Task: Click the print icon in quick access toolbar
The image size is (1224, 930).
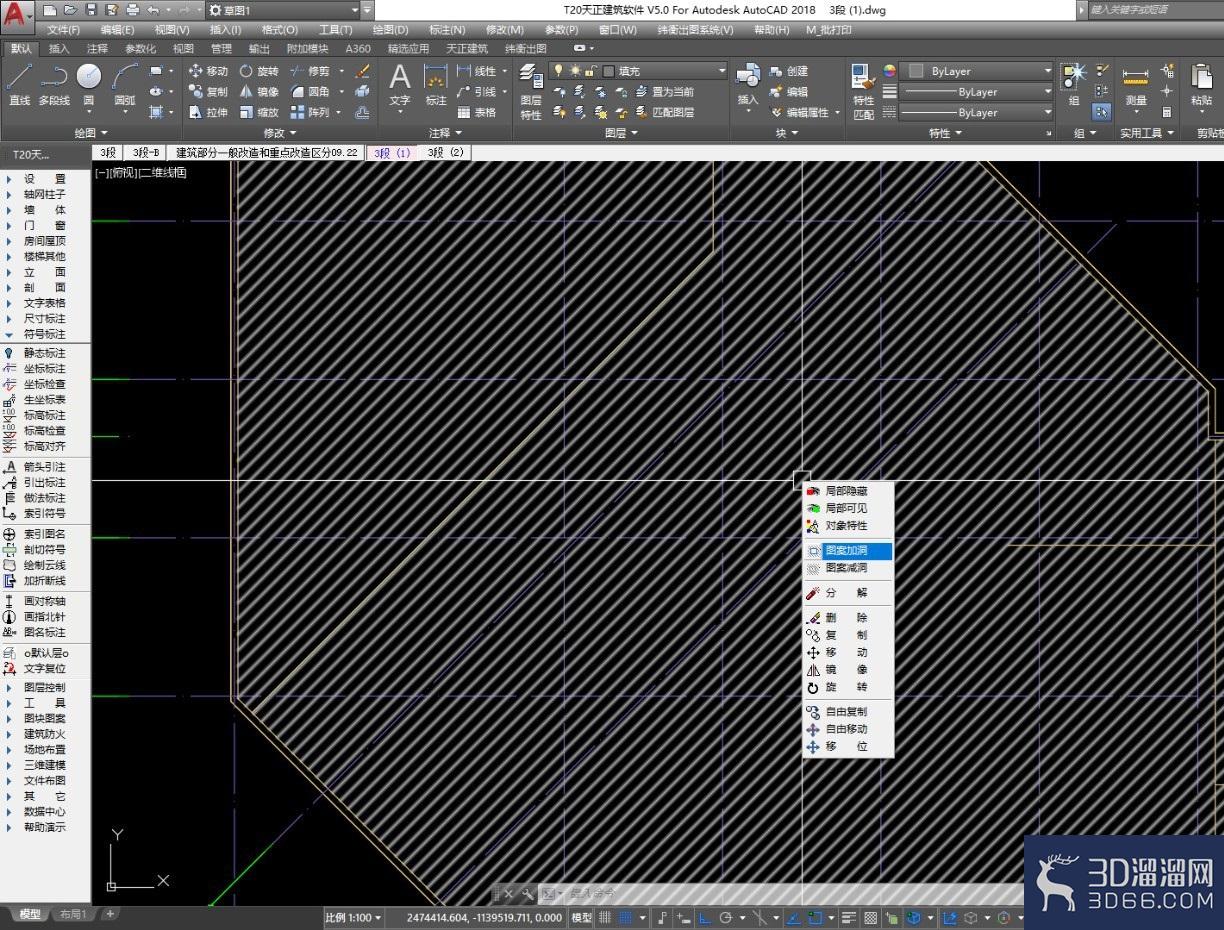Action: (133, 10)
